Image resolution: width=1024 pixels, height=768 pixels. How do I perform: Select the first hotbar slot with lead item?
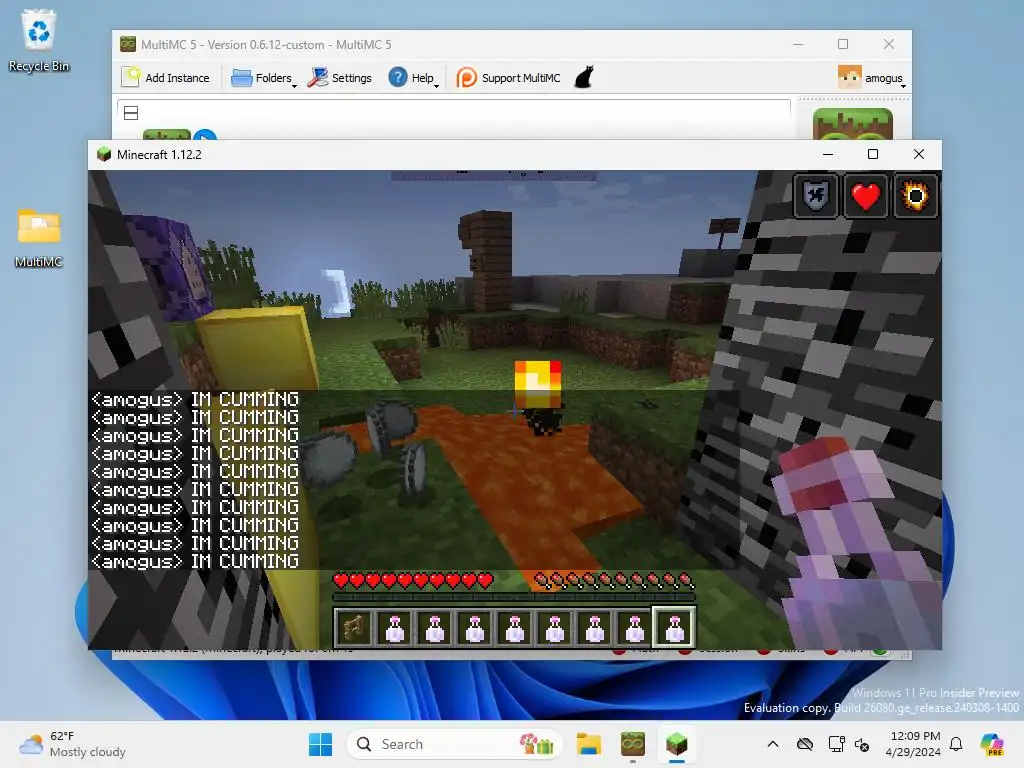353,628
